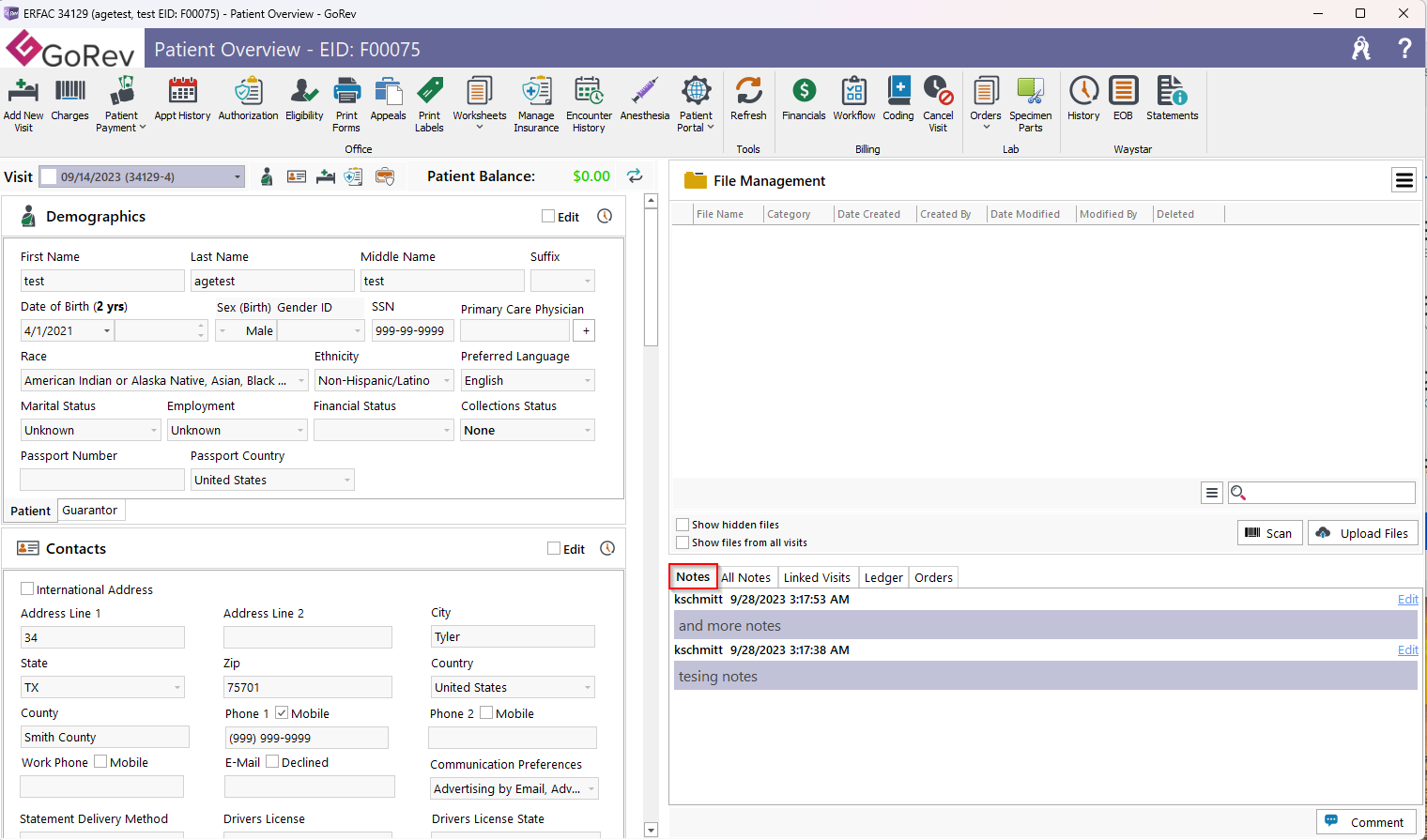Open the Ethnicity dropdown
The width and height of the screenshot is (1427, 840).
click(x=447, y=380)
